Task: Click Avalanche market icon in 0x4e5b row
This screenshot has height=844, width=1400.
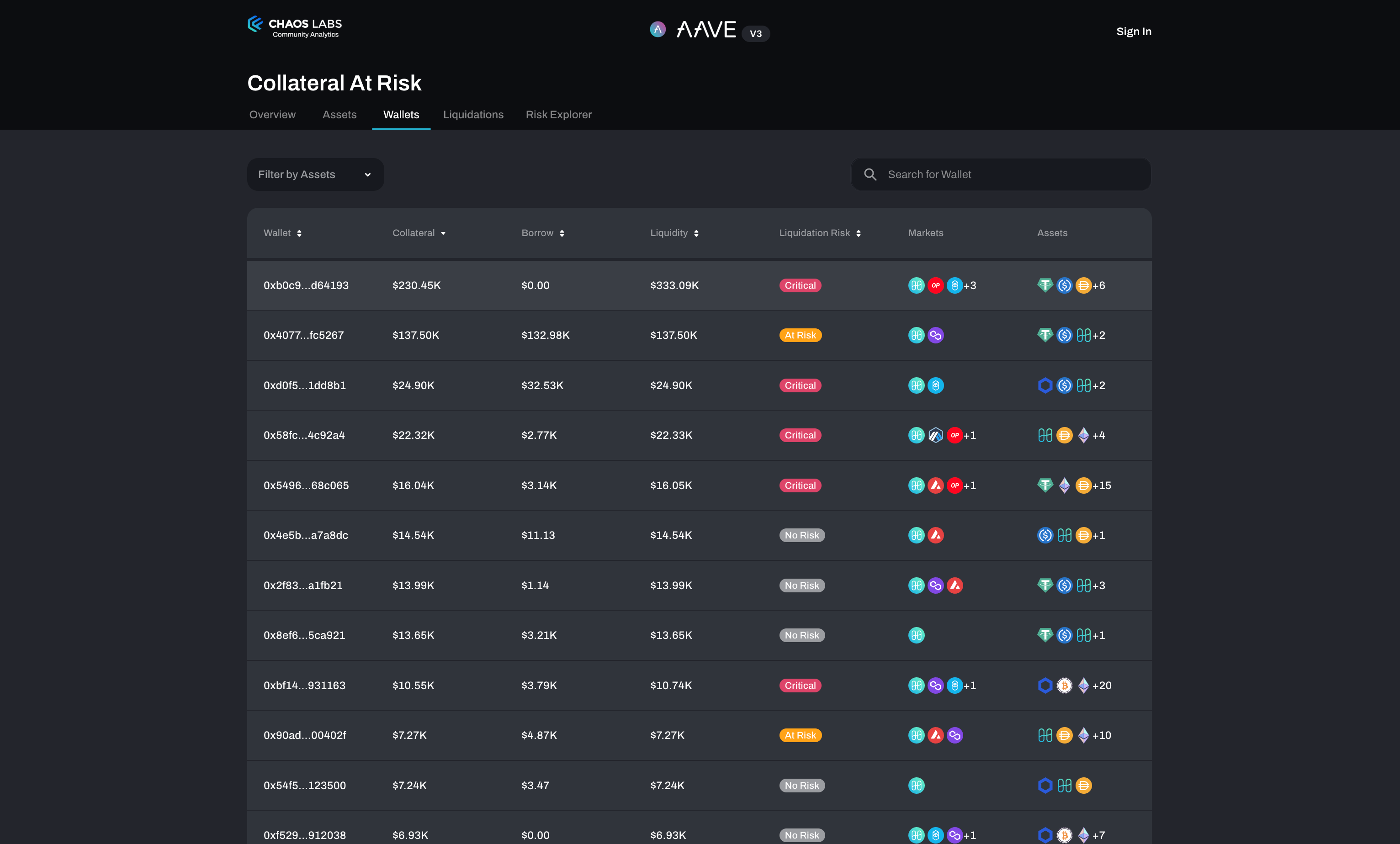Action: 935,535
